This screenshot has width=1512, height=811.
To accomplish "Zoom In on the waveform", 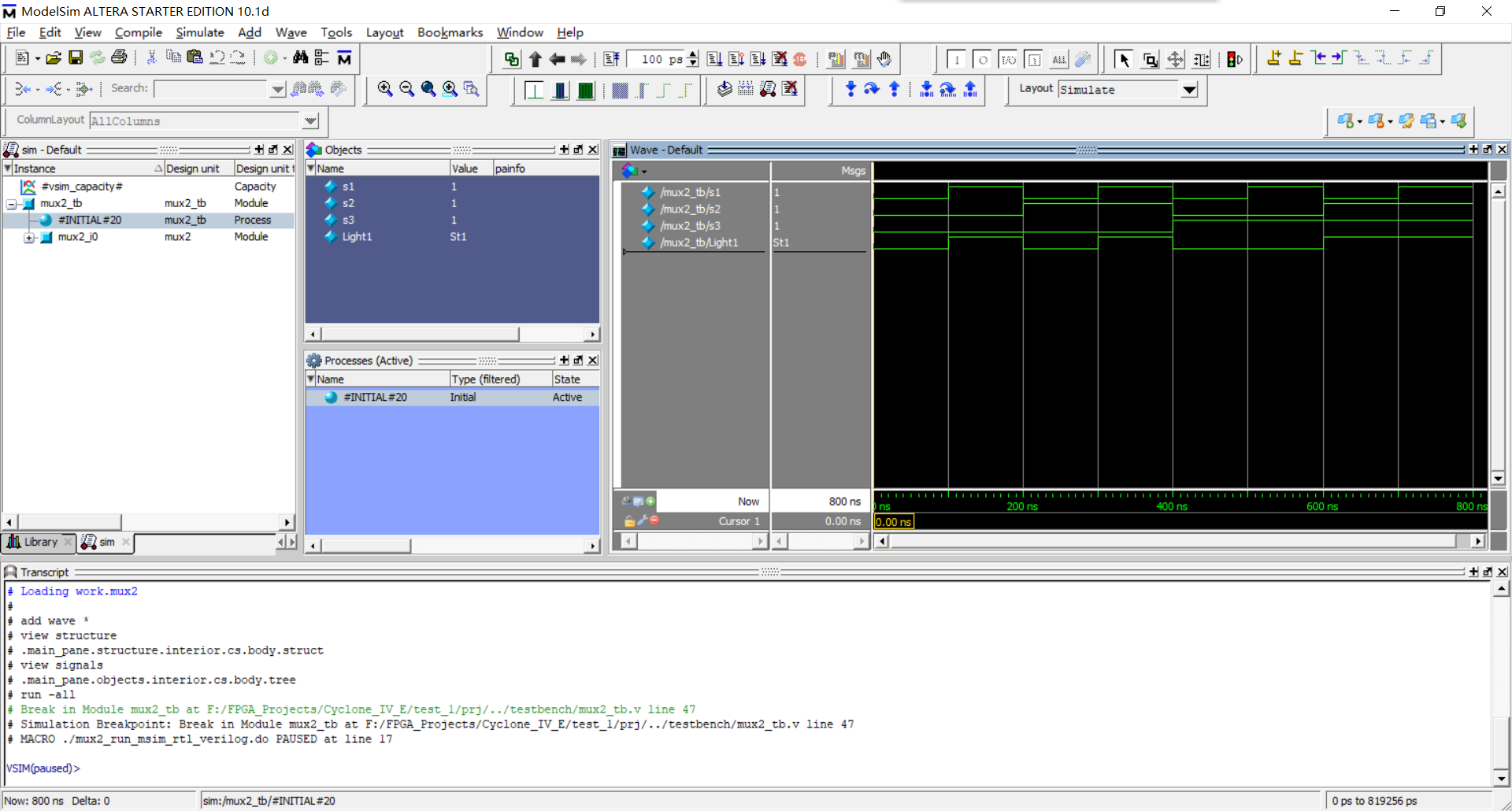I will coord(385,89).
